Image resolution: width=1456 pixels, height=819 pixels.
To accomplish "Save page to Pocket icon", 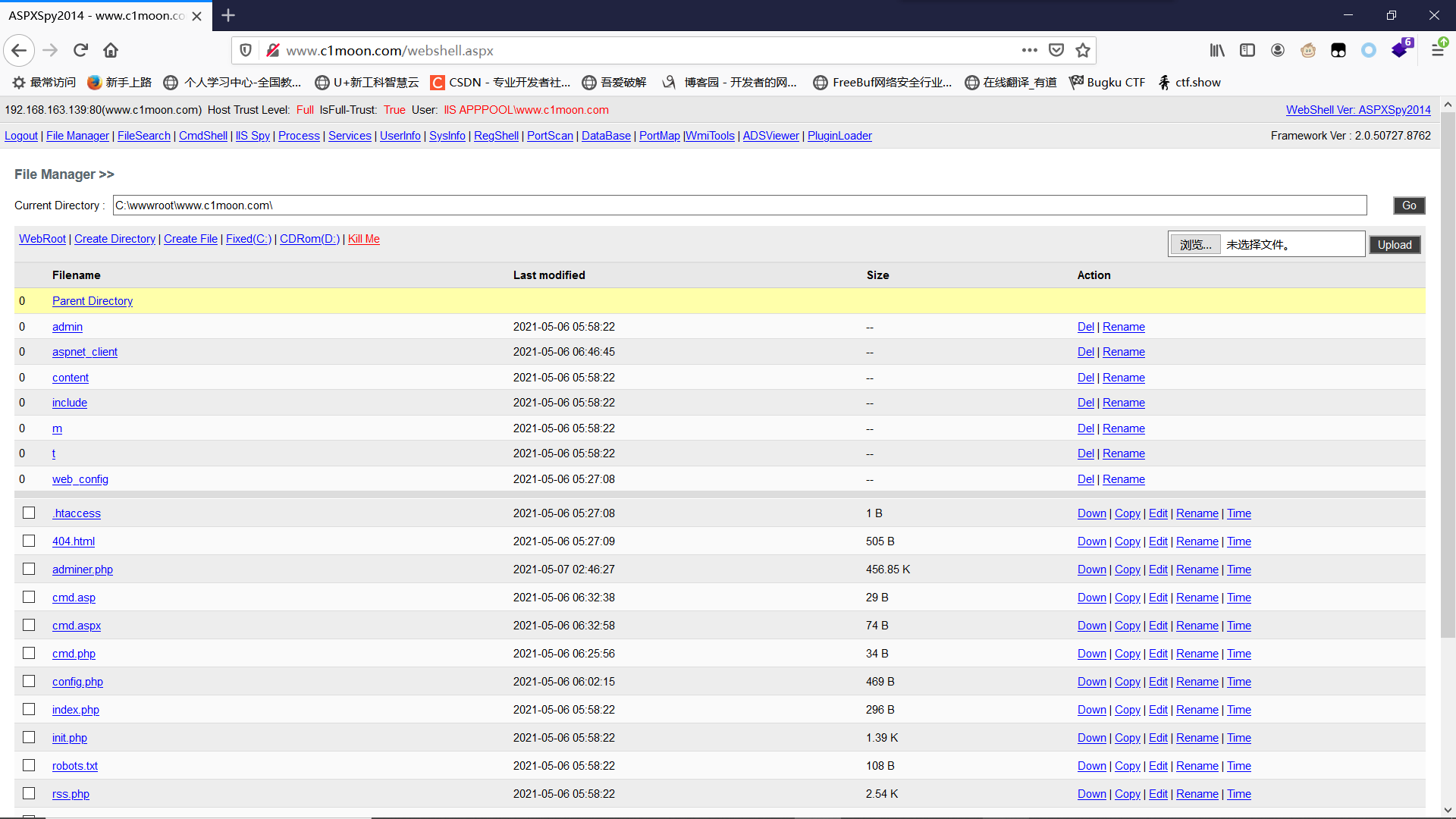I will pos(1056,50).
